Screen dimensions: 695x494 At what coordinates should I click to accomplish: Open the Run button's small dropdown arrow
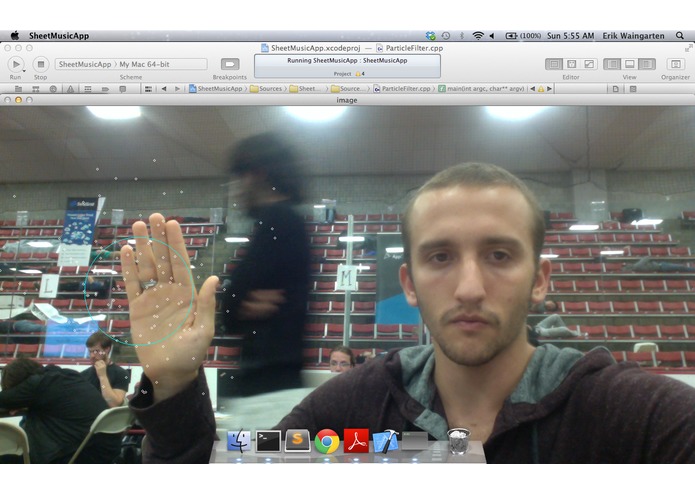(24, 70)
